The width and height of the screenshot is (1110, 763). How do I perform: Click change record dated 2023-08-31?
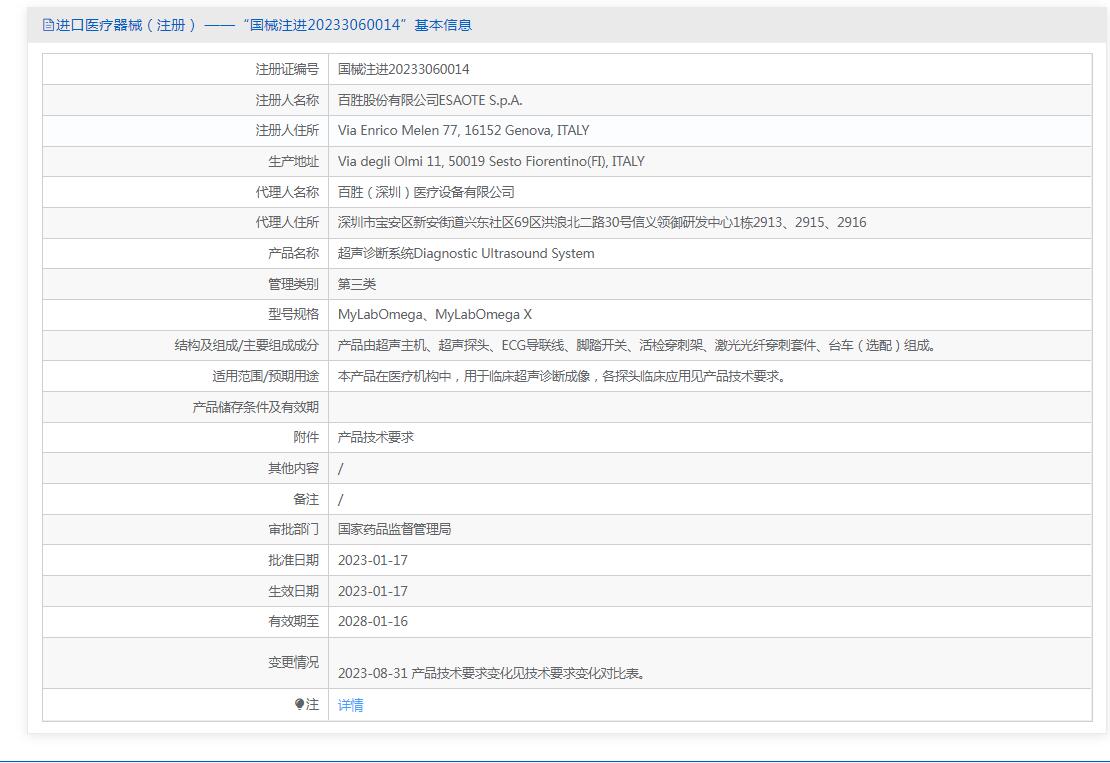point(492,673)
